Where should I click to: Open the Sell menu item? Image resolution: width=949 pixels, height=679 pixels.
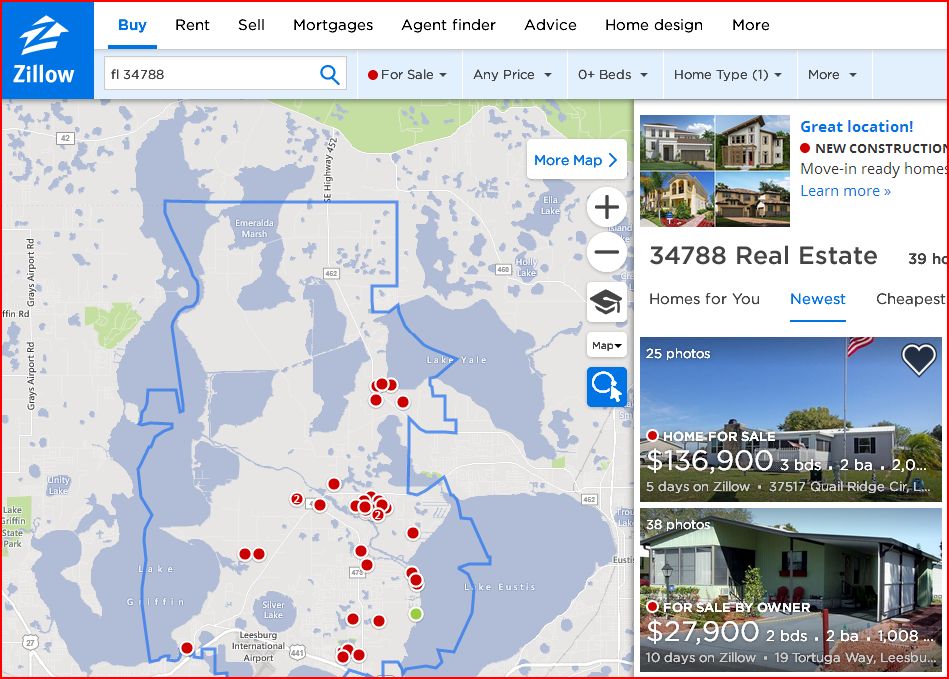251,25
